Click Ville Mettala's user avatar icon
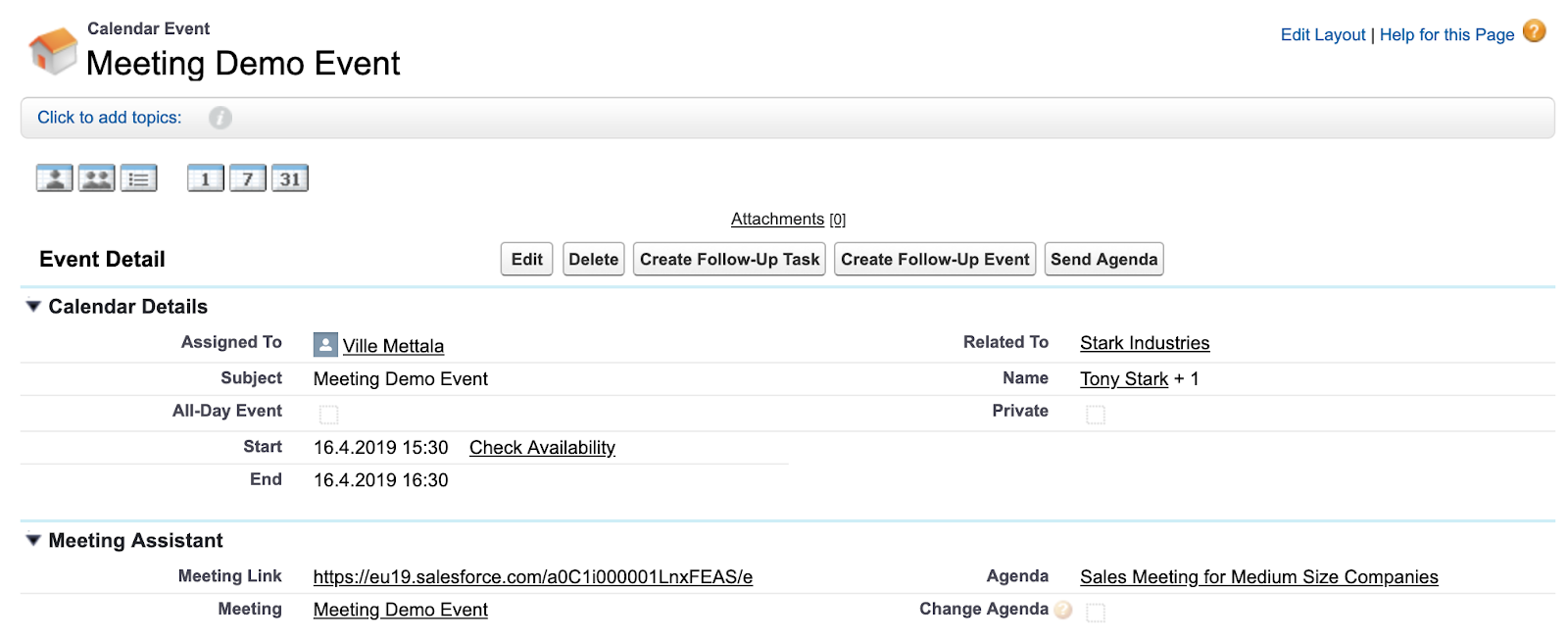The width and height of the screenshot is (1568, 641). click(x=325, y=344)
